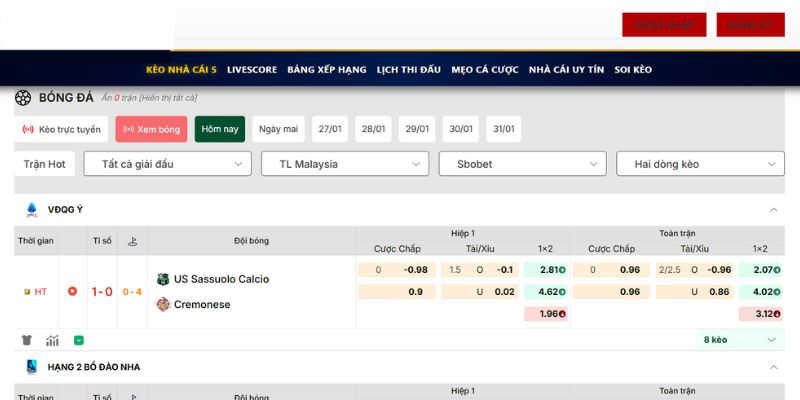Click the green chevron icon under the match row

[x=79, y=340]
